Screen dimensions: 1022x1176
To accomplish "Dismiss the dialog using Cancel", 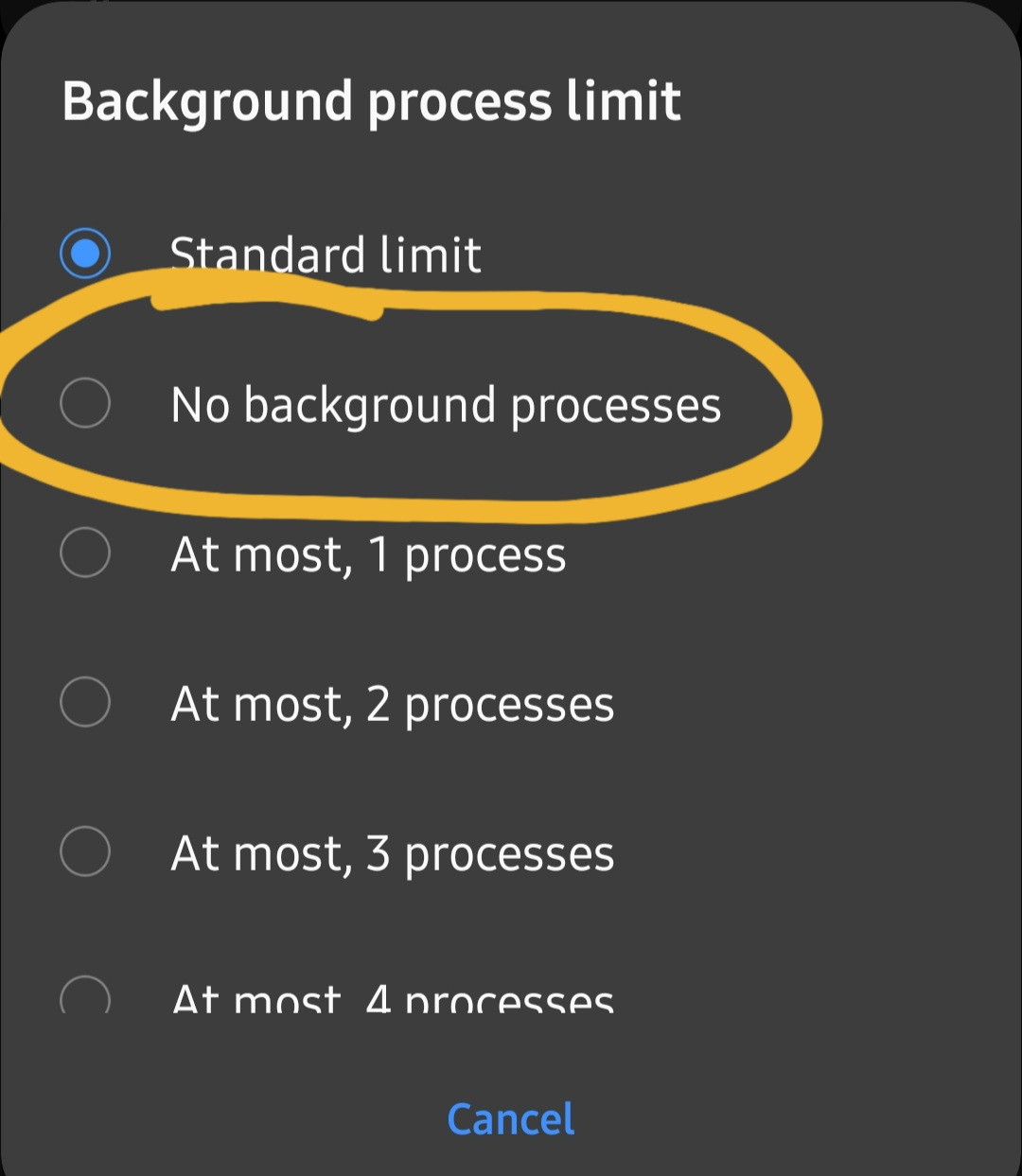I will [510, 1119].
